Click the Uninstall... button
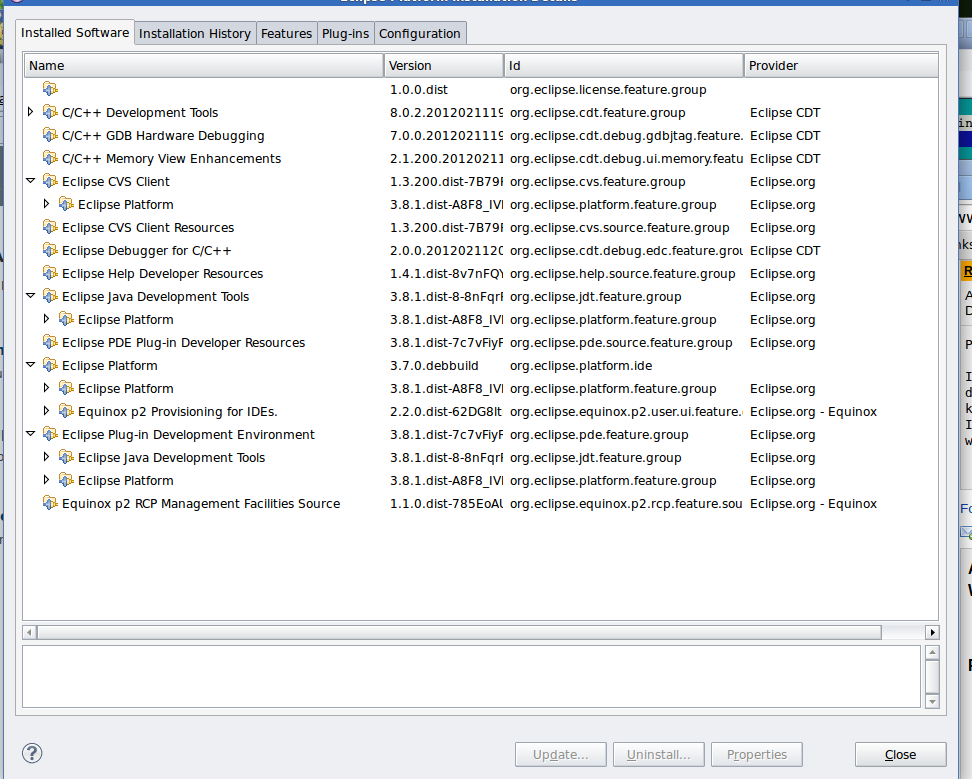 click(658, 754)
